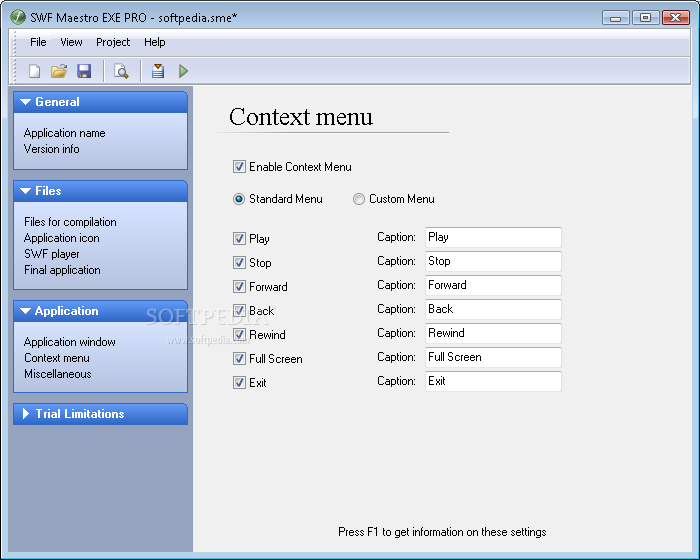
Task: Open SWF player settings
Action: (52, 254)
